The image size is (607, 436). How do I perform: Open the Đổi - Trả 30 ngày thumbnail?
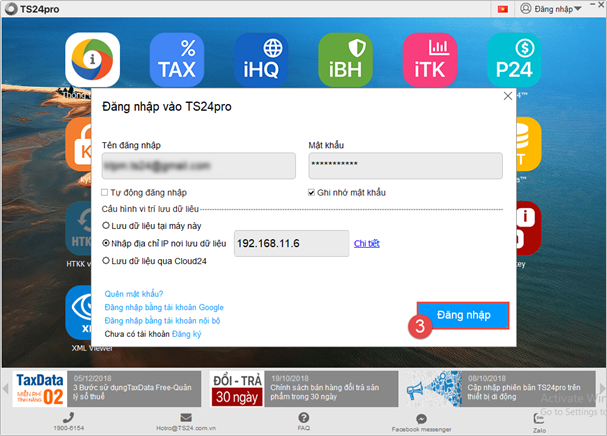[x=237, y=389]
